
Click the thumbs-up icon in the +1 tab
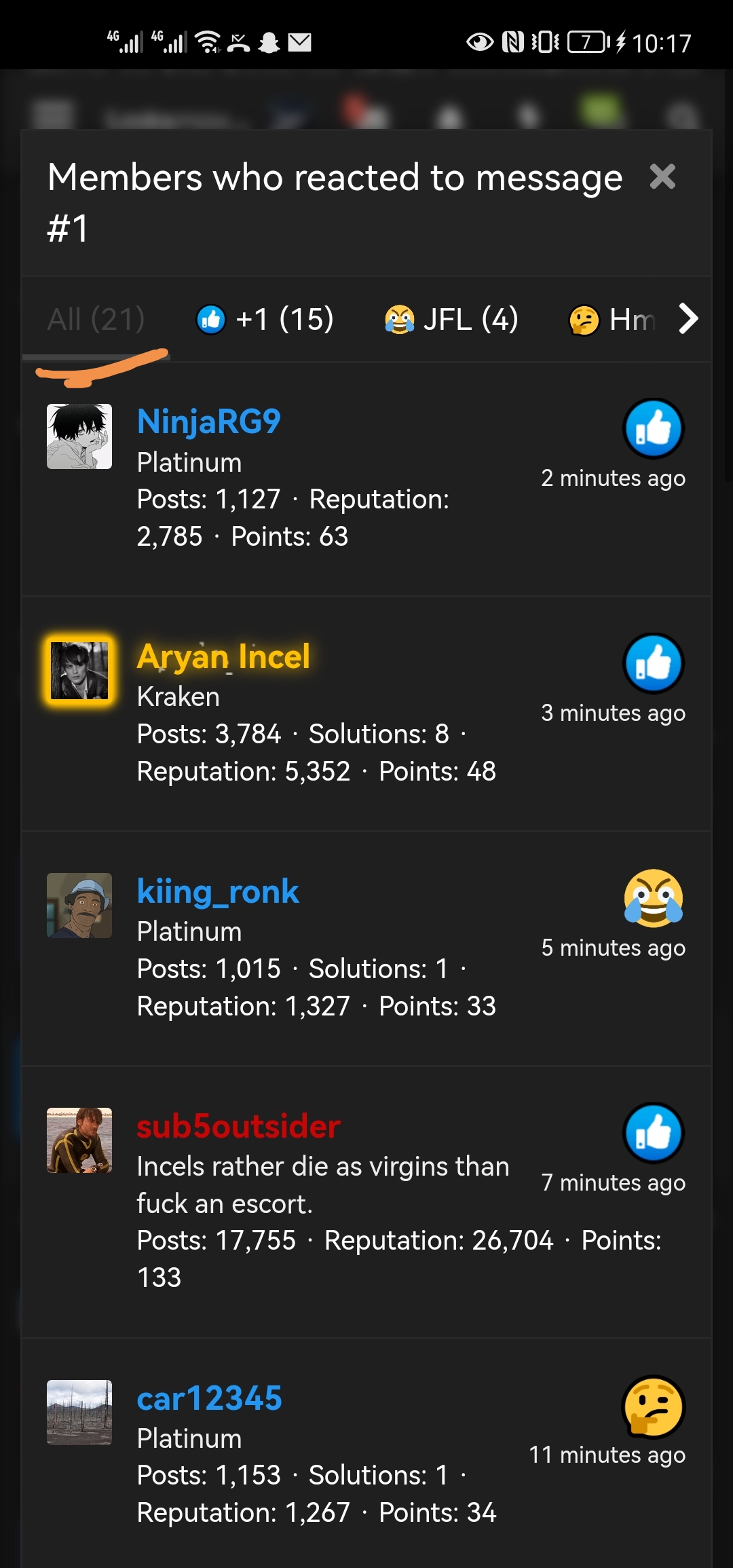tap(210, 319)
